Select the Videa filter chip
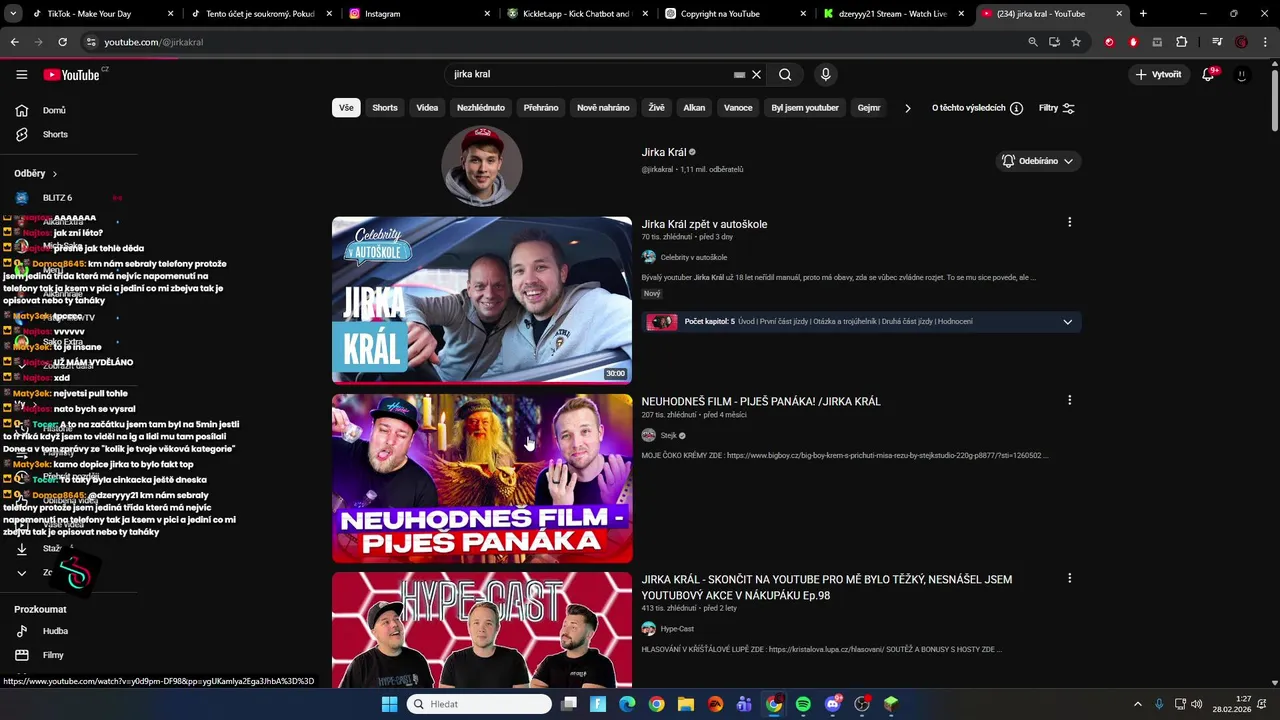Image resolution: width=1280 pixels, height=720 pixels. click(427, 108)
